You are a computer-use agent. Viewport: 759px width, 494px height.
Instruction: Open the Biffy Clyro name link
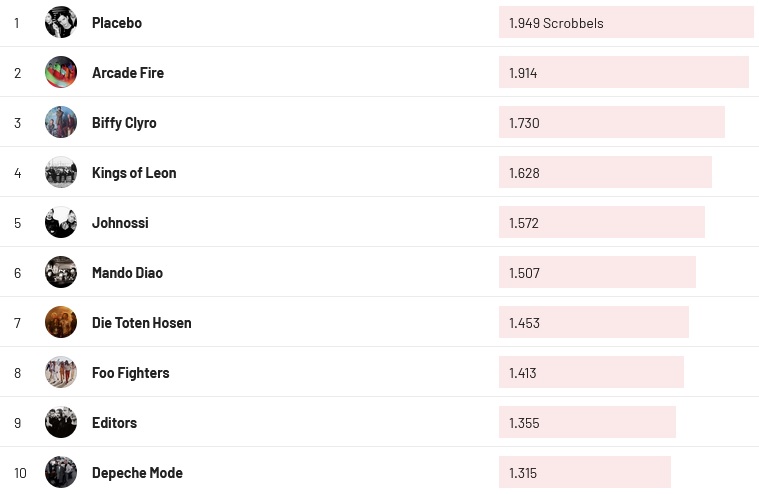click(124, 122)
